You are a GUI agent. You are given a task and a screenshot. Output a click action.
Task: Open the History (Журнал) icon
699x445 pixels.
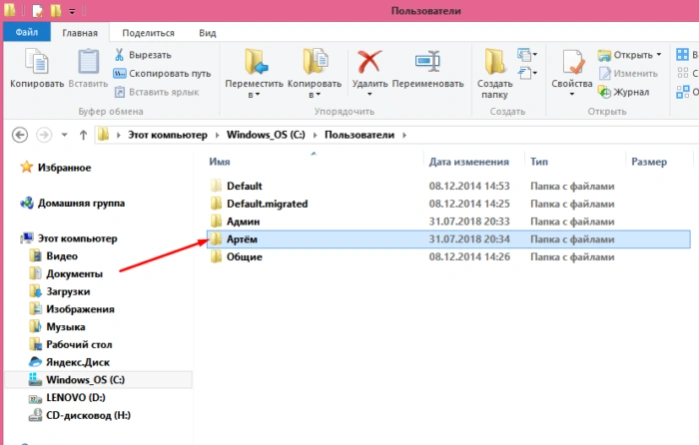604,92
